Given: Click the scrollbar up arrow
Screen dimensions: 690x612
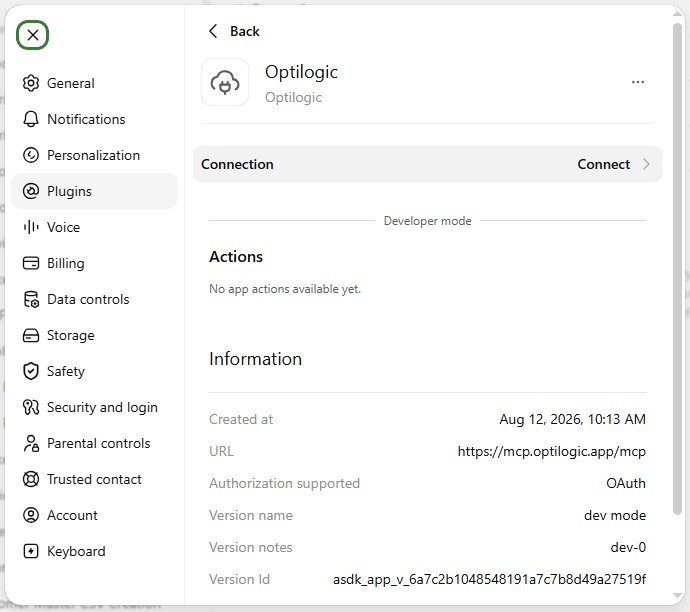Looking at the screenshot, I should pyautogui.click(x=678, y=14).
